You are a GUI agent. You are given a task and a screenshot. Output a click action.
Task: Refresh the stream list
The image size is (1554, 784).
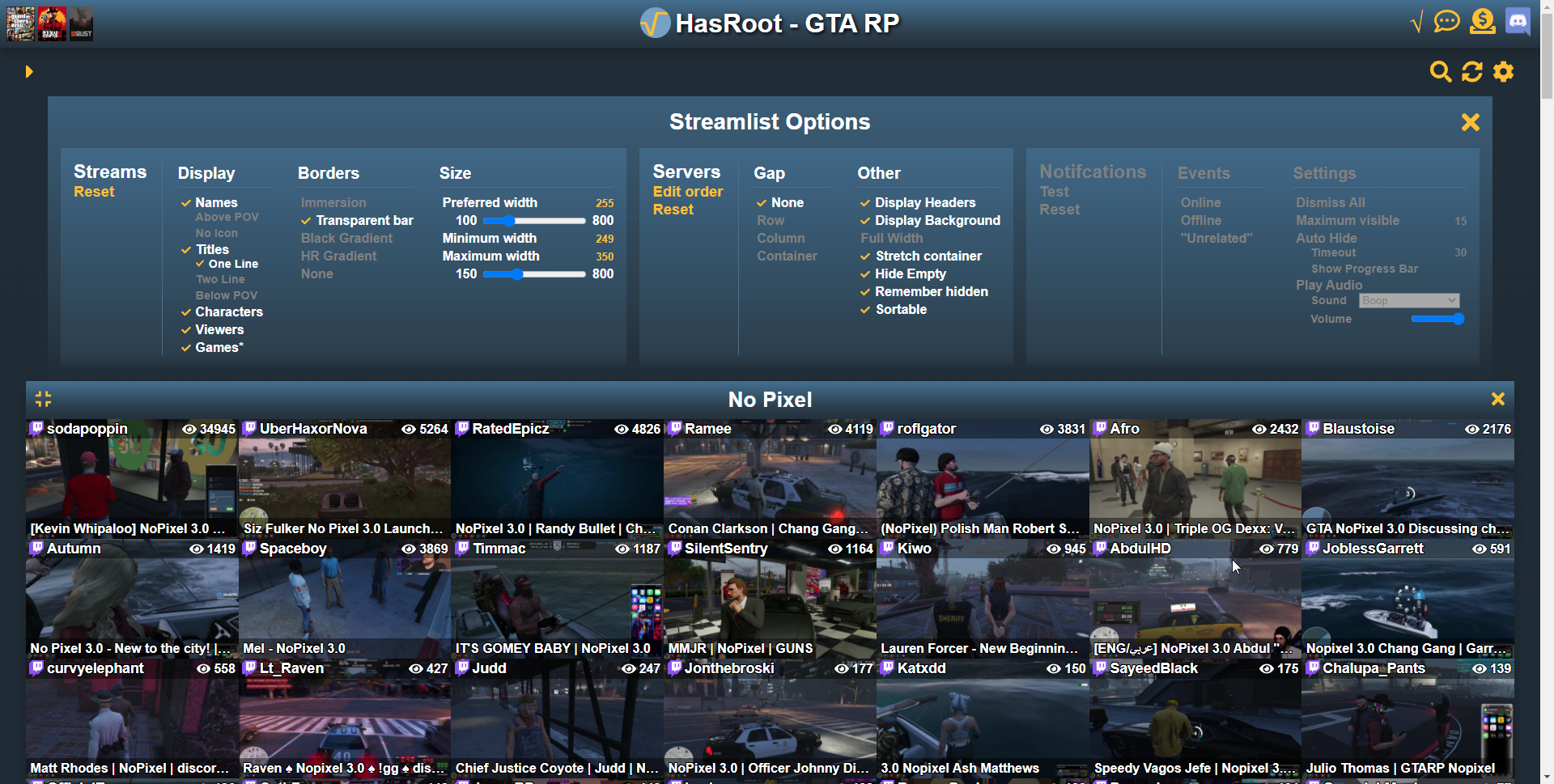[1472, 72]
